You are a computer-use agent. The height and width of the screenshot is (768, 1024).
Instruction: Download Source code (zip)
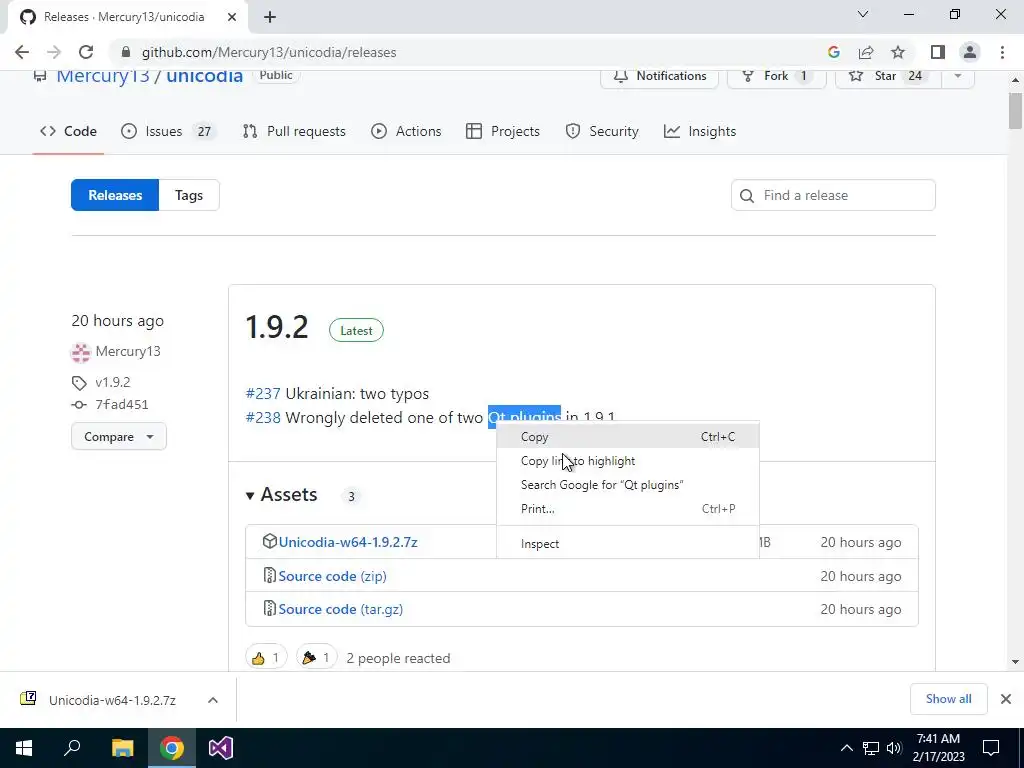tap(332, 576)
